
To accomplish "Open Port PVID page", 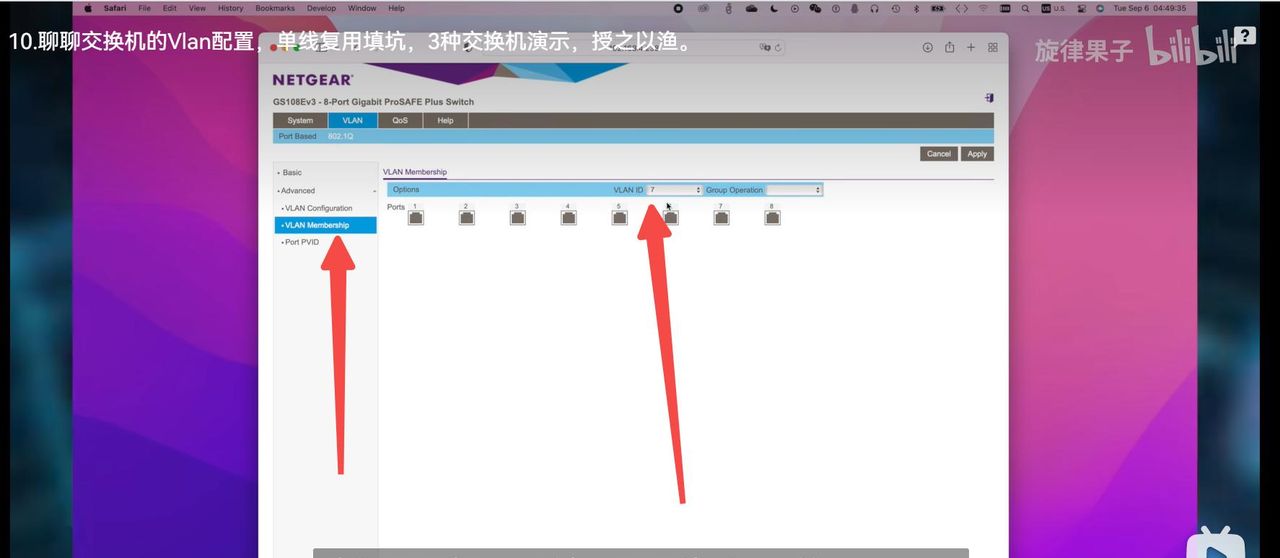I will pyautogui.click(x=301, y=242).
